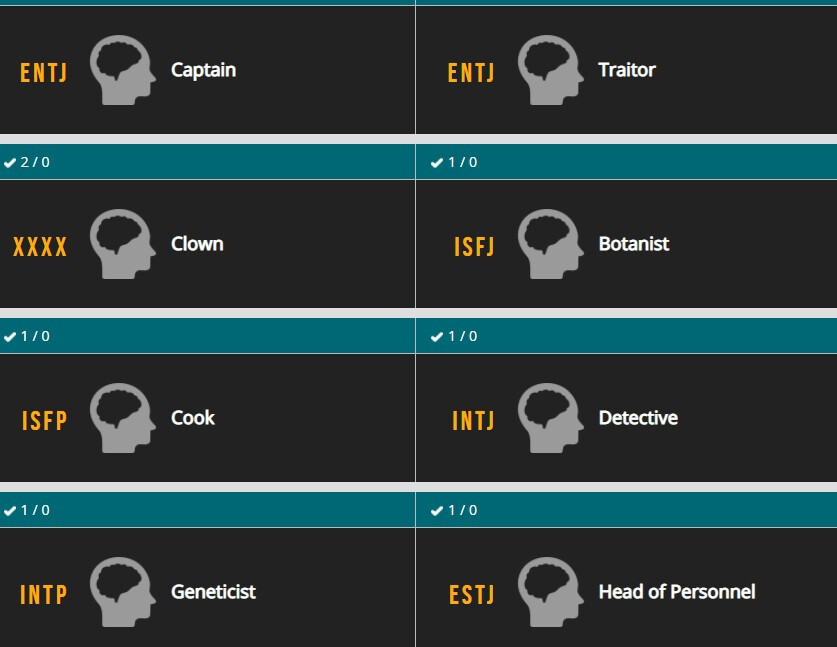Click the checkmark vote 1 / 0 above Botanist
Image resolution: width=837 pixels, height=647 pixels.
[454, 162]
